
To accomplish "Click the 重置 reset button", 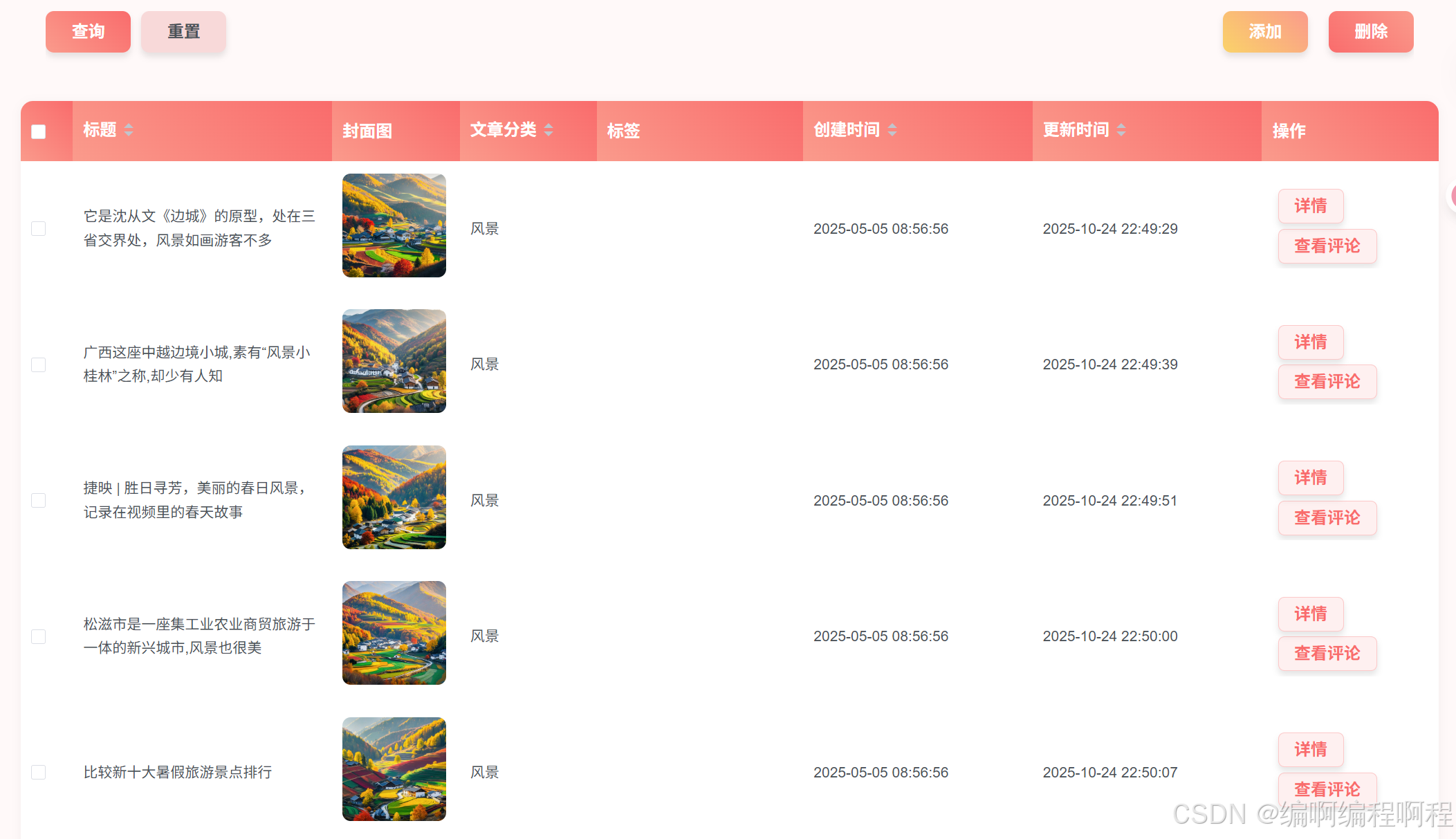I will coord(183,32).
